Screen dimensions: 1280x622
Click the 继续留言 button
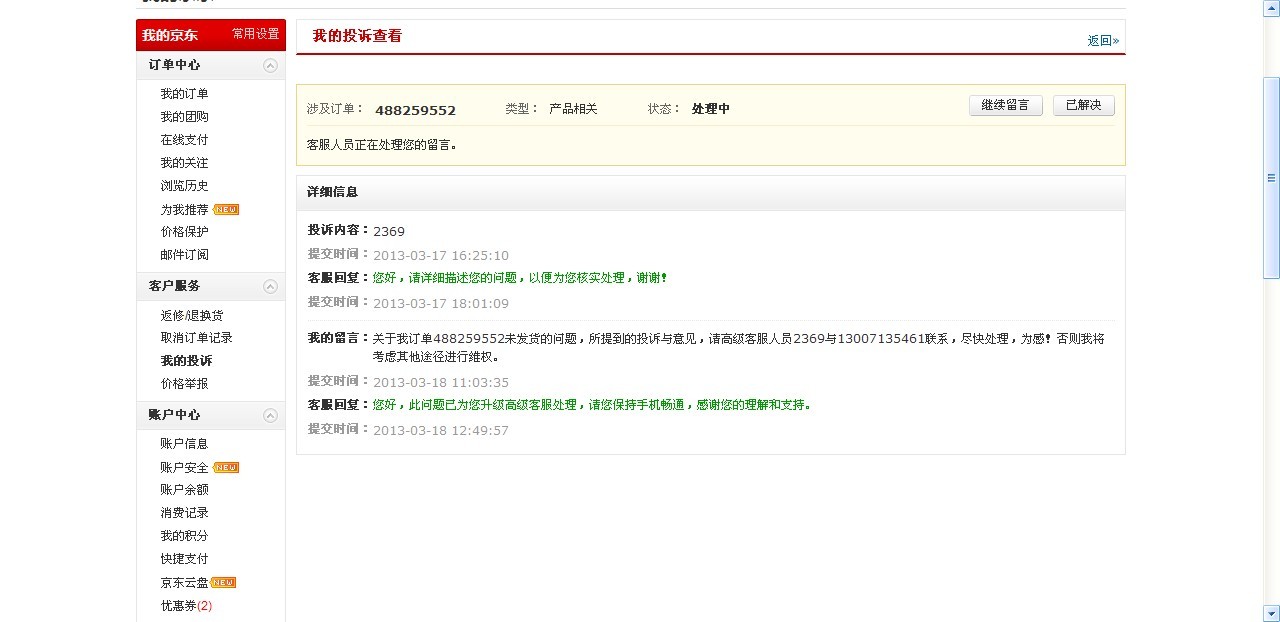coord(1005,105)
